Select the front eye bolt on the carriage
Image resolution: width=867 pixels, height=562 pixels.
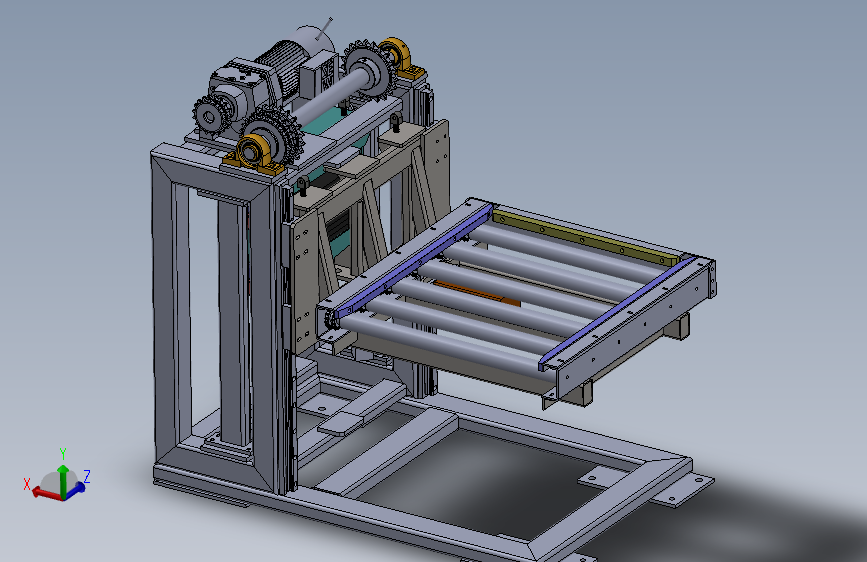[x=302, y=186]
